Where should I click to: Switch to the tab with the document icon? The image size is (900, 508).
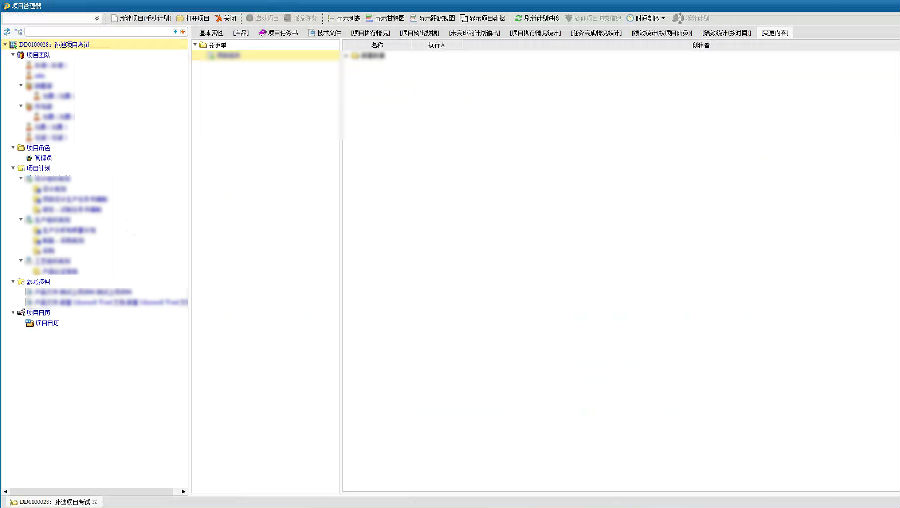pyautogui.click(x=324, y=33)
